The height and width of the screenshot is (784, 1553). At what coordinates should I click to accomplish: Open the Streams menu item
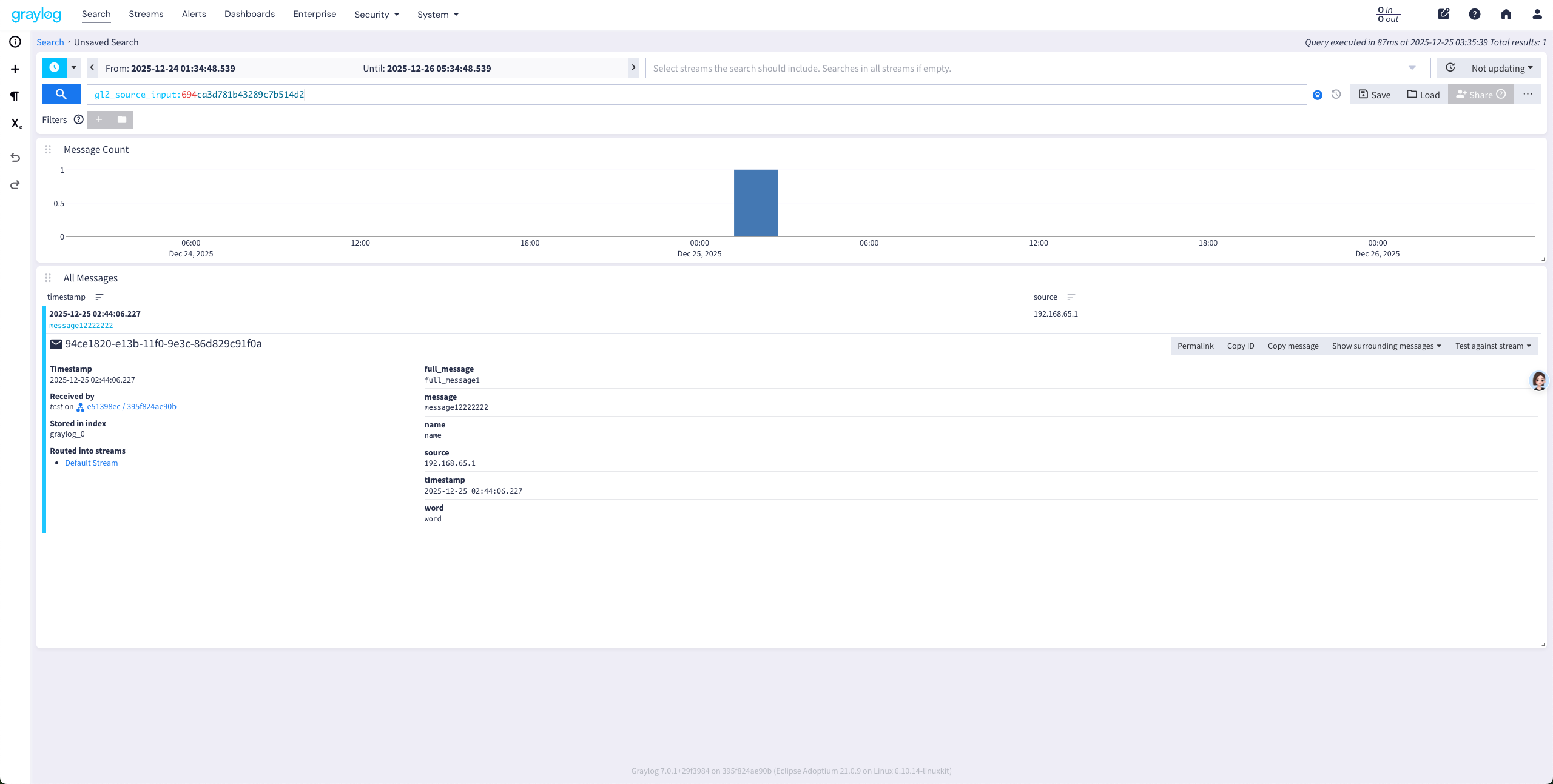click(x=146, y=14)
